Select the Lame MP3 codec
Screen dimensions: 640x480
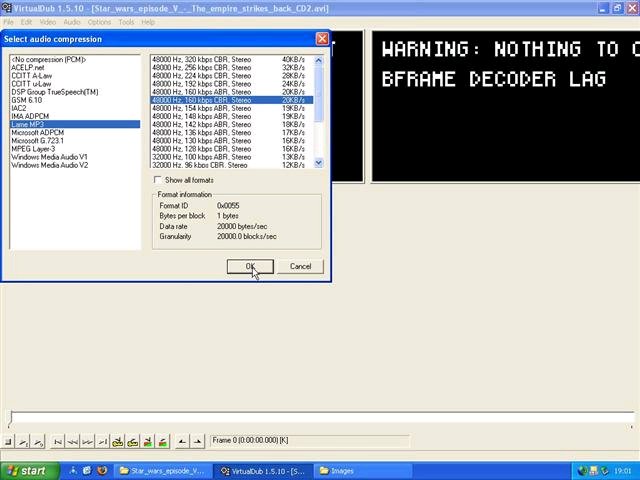click(x=75, y=124)
